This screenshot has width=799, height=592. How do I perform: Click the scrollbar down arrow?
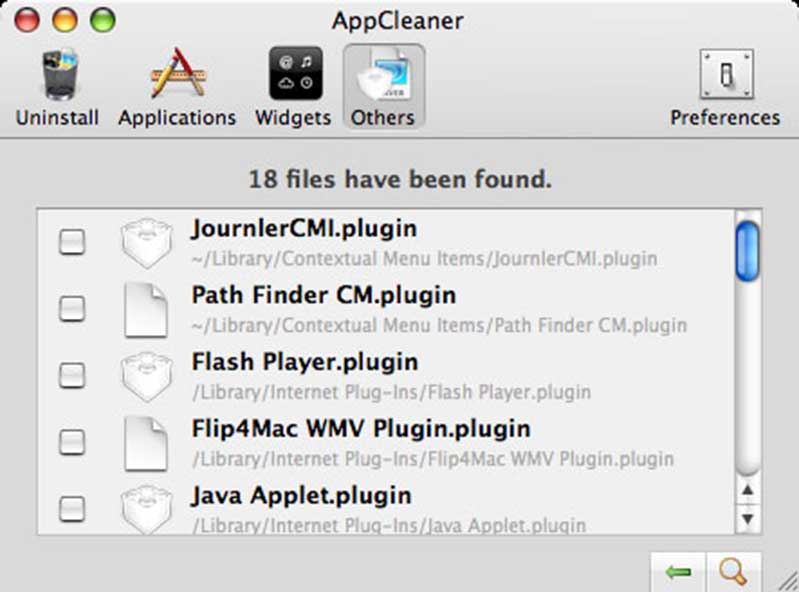(x=746, y=519)
